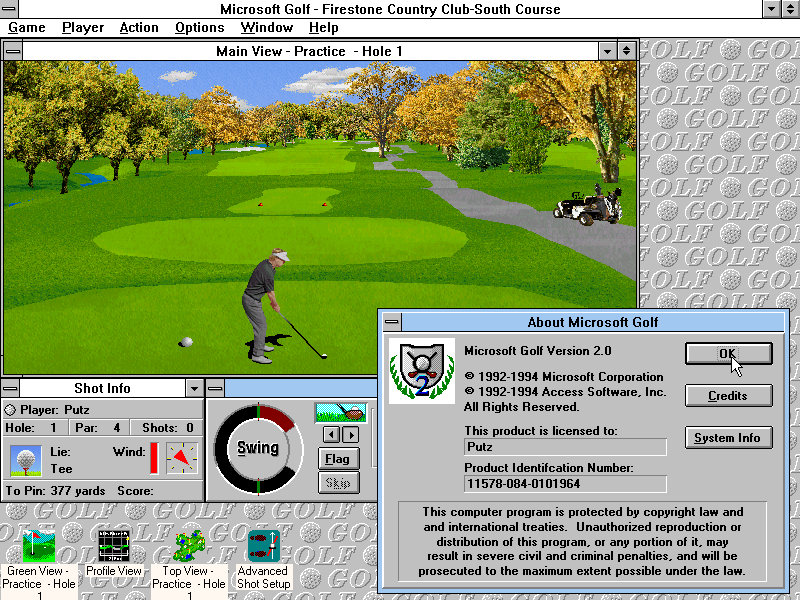The width and height of the screenshot is (800, 600).
Task: Open the Action menu
Action: tap(139, 28)
